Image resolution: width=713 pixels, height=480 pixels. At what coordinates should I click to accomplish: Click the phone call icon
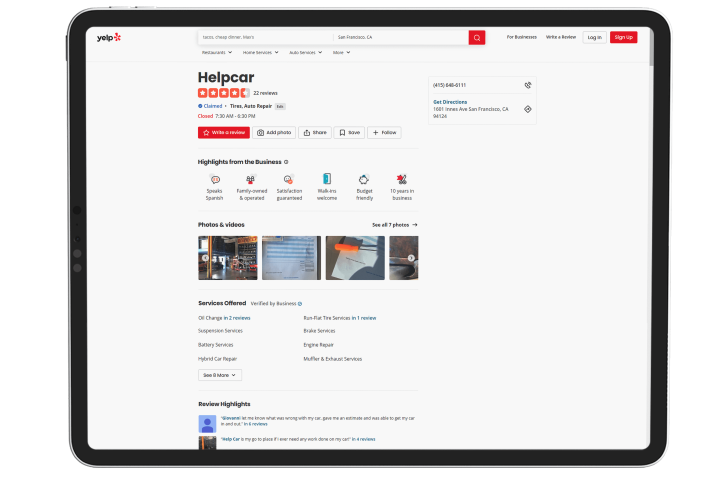tap(527, 85)
